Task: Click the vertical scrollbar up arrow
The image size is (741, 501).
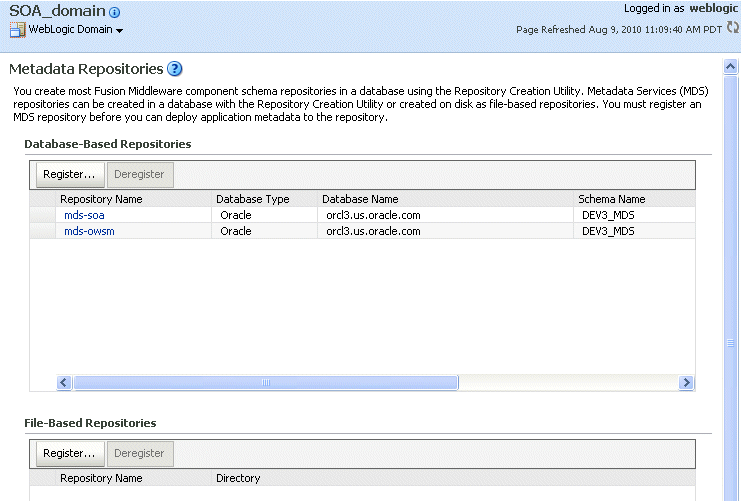Action: (731, 67)
